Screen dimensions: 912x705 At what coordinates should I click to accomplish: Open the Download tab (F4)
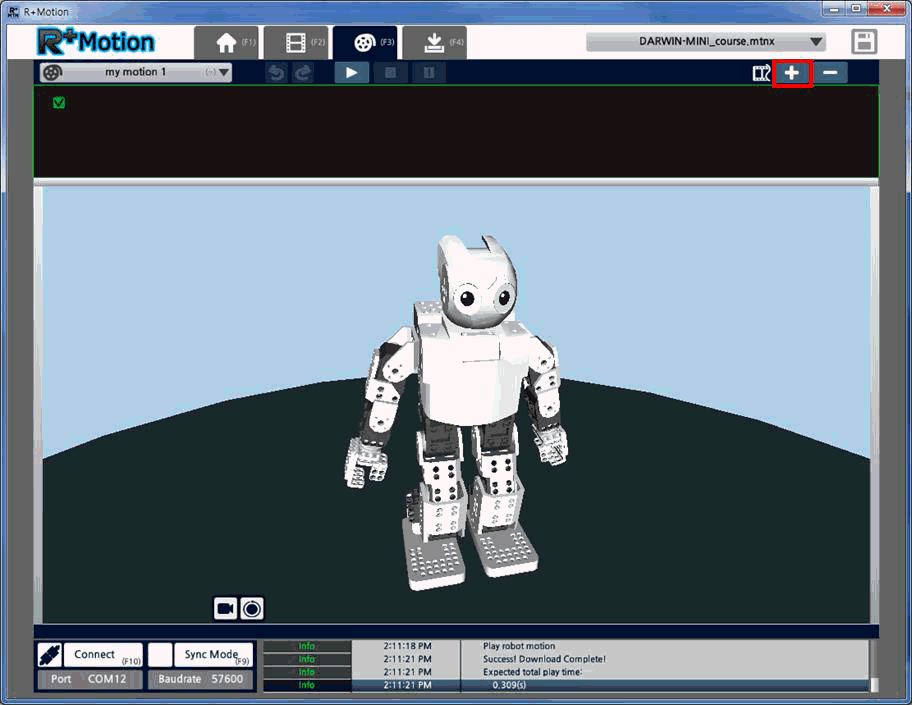point(434,42)
